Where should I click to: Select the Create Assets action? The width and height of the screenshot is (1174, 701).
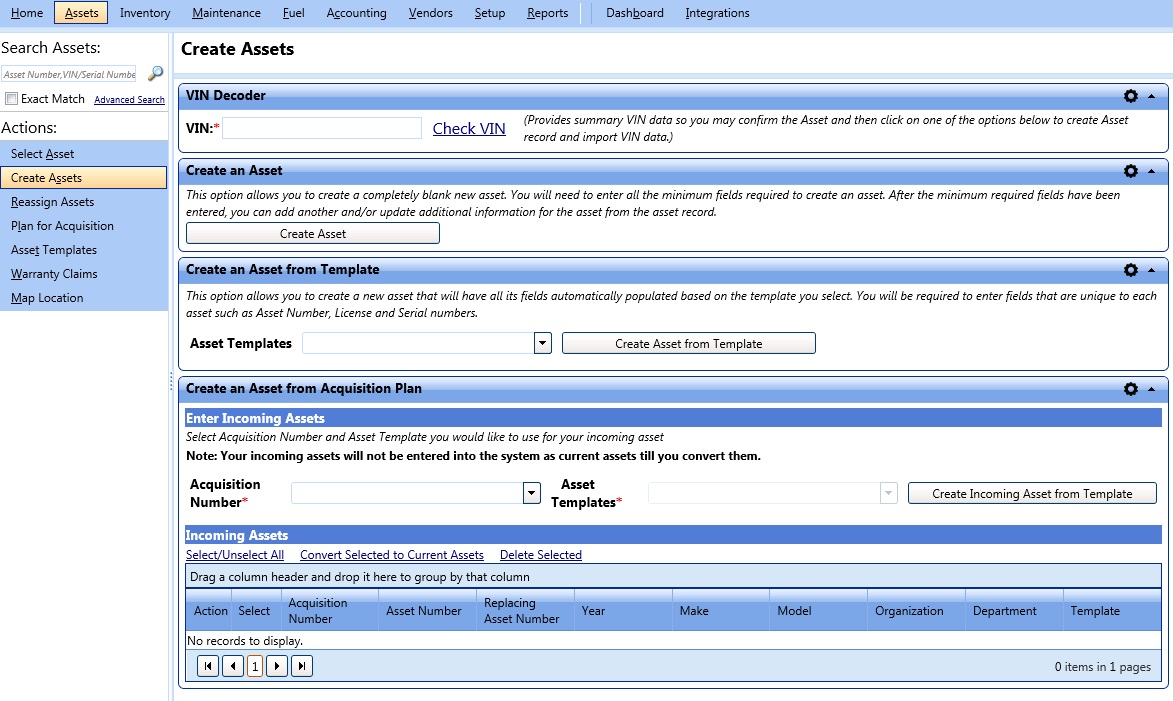pyautogui.click(x=84, y=177)
